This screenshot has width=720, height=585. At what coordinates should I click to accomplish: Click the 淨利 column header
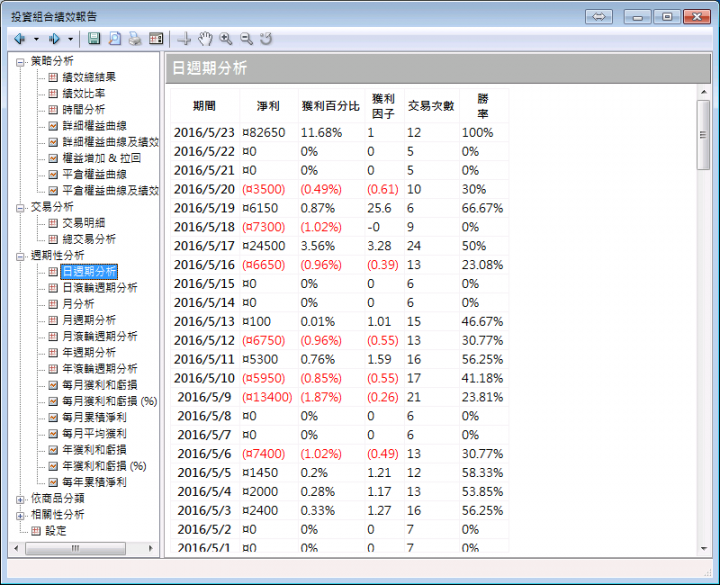coord(268,106)
